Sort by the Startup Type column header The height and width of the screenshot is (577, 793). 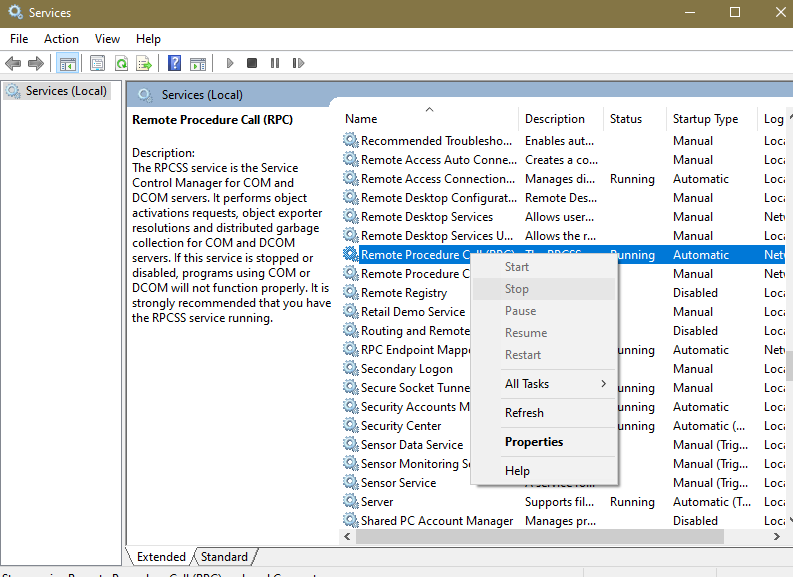coord(712,119)
